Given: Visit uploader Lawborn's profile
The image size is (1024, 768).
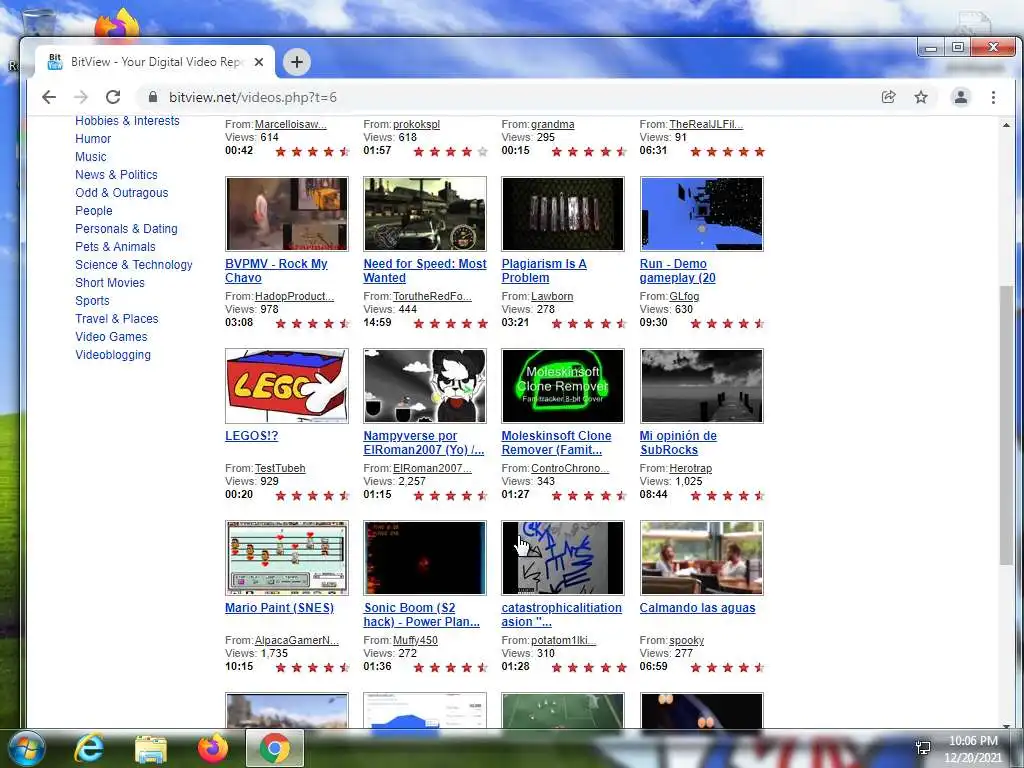Looking at the screenshot, I should click(552, 296).
